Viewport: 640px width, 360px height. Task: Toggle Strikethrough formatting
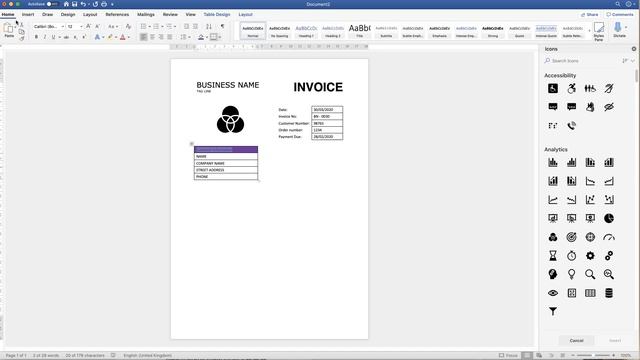(66, 37)
